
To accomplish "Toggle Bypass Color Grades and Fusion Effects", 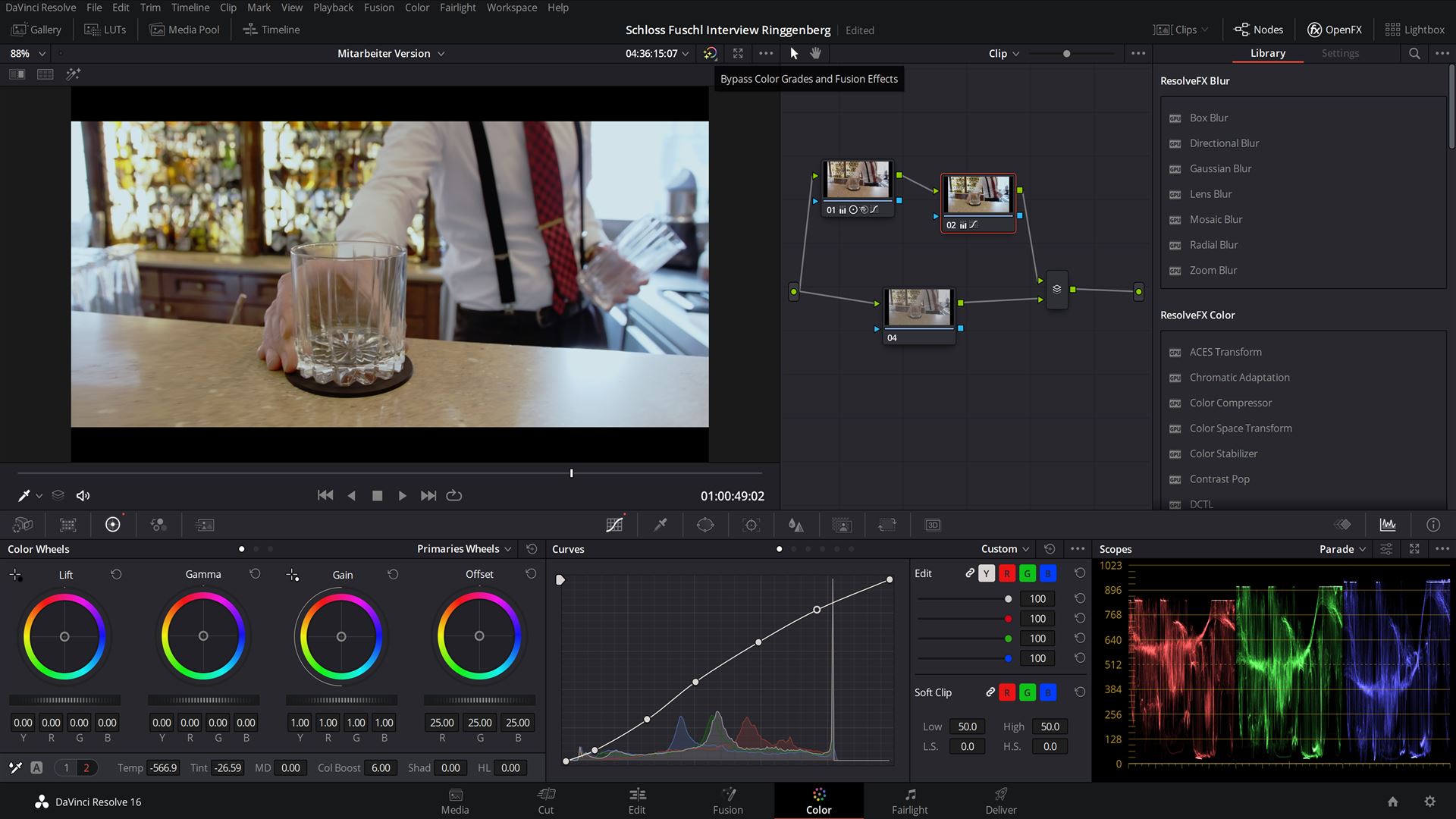I will [710, 53].
